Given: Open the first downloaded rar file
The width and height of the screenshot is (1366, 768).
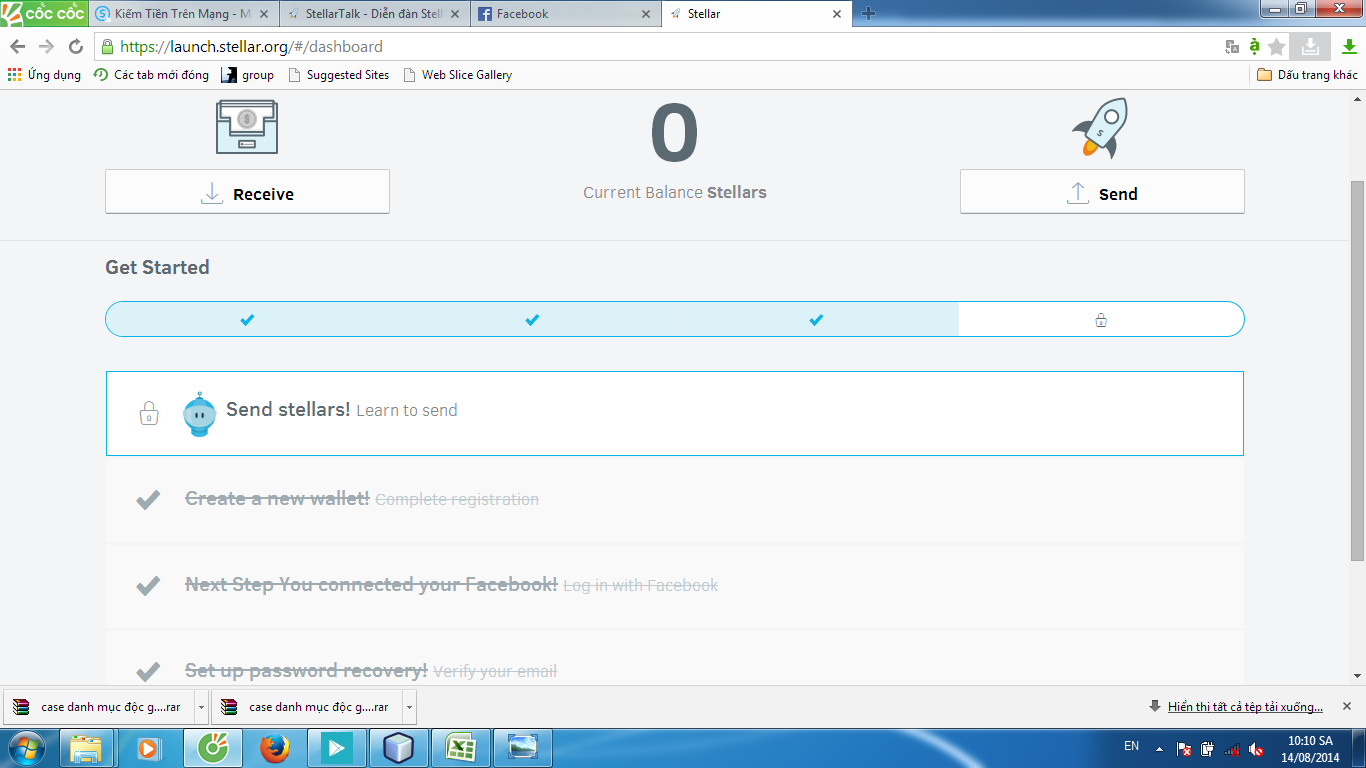Looking at the screenshot, I should coord(100,707).
